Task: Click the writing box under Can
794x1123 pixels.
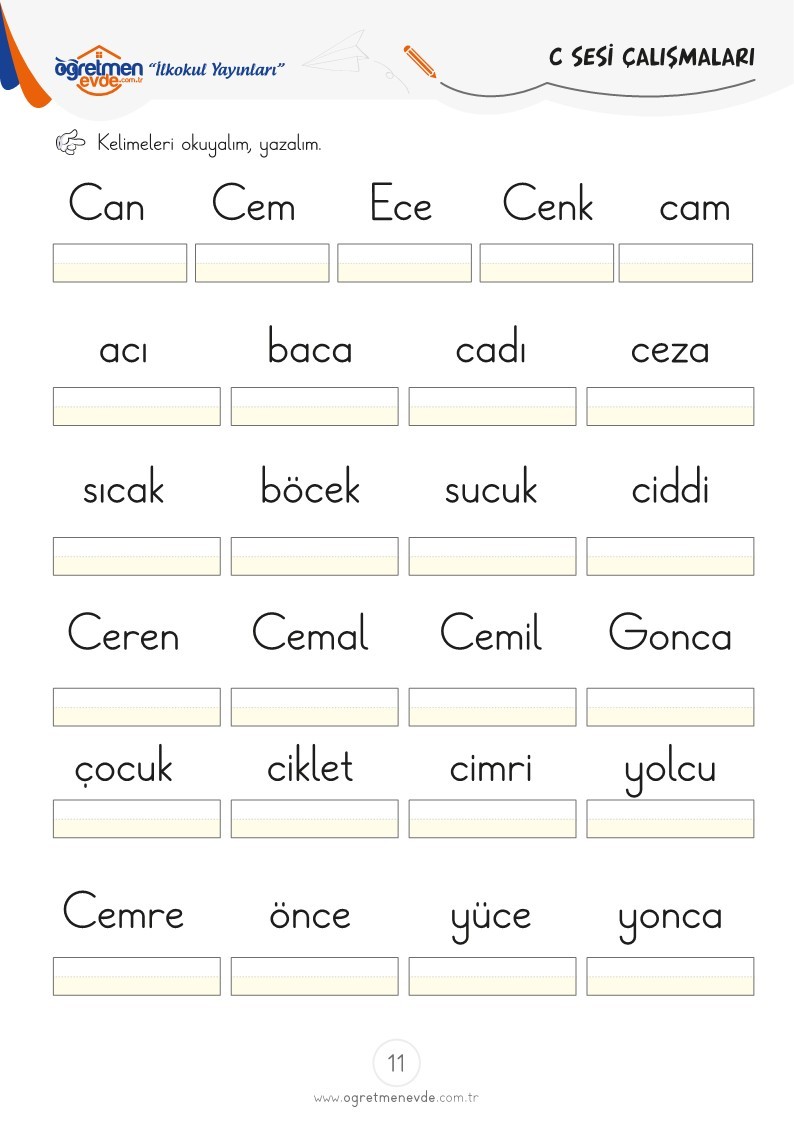Action: [x=120, y=263]
